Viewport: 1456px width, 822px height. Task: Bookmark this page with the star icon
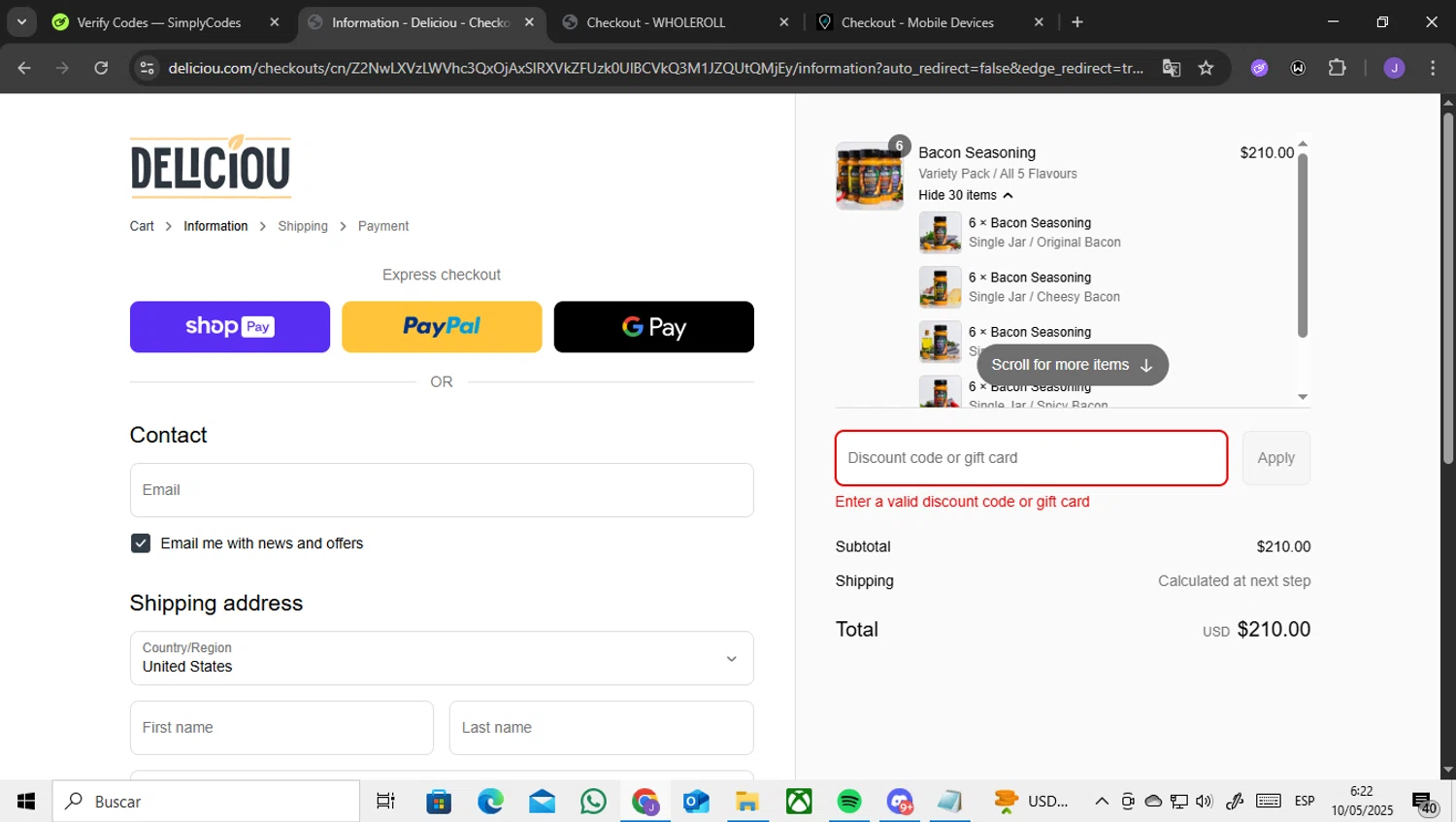[x=1206, y=68]
